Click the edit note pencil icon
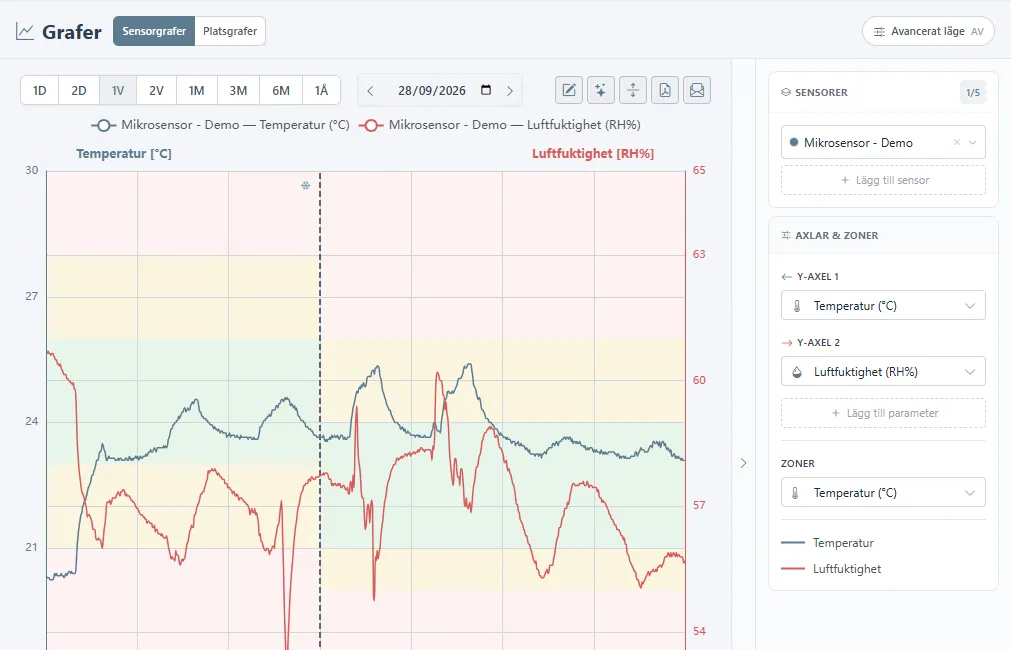 569,90
